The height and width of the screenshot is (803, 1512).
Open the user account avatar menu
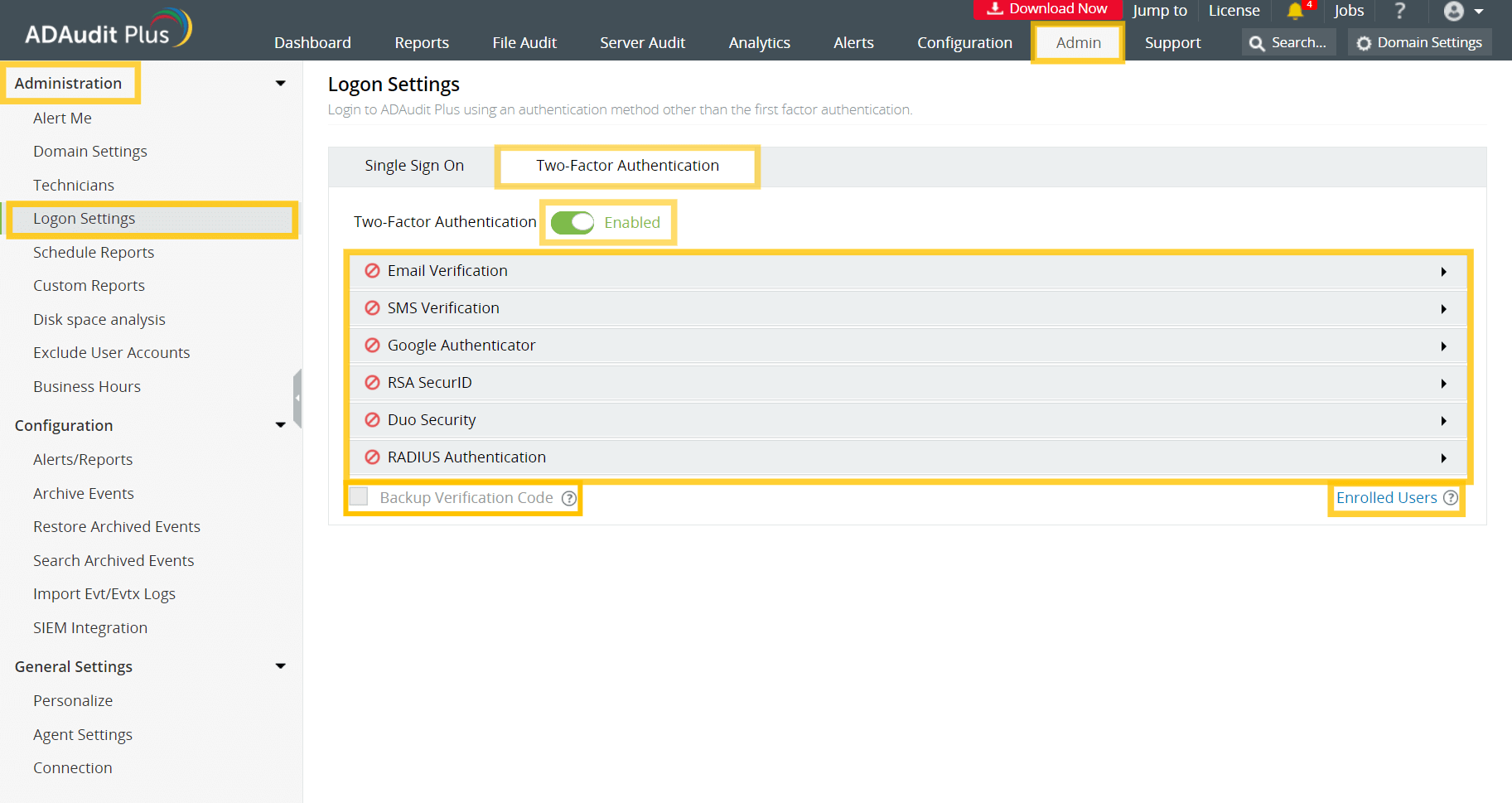pyautogui.click(x=1463, y=11)
